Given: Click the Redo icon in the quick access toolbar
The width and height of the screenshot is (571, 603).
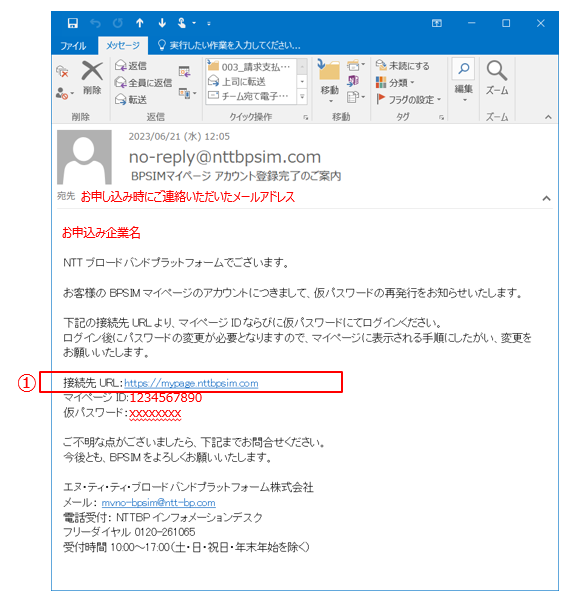Looking at the screenshot, I should point(118,23).
